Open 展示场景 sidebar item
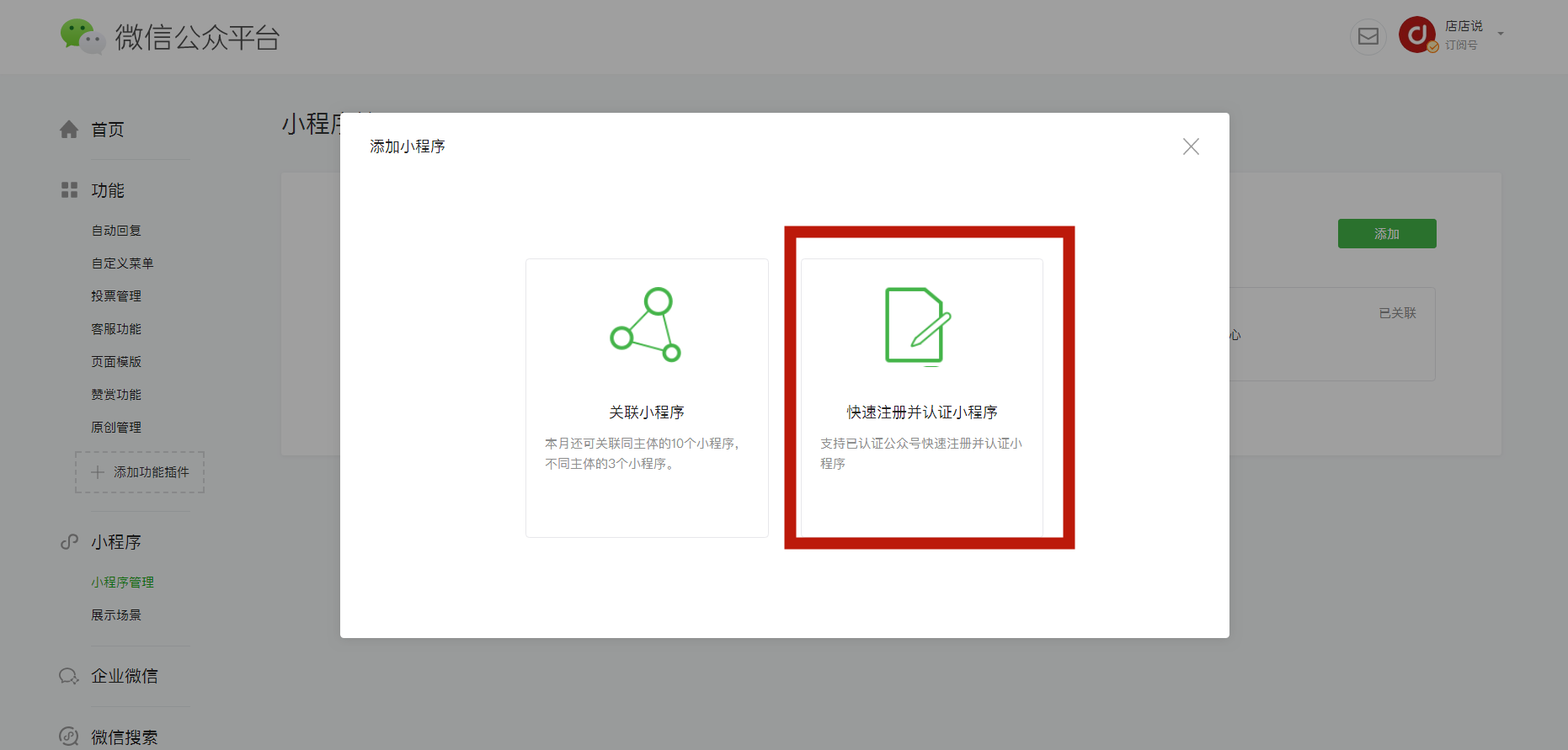1568x750 pixels. pos(116,615)
